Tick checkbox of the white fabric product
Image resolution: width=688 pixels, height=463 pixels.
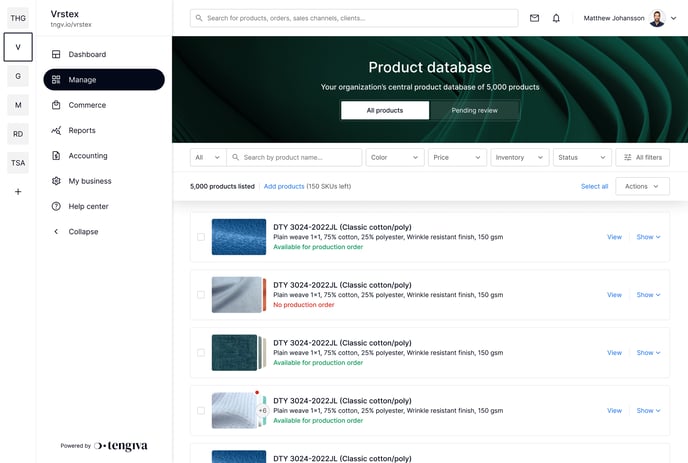(201, 411)
